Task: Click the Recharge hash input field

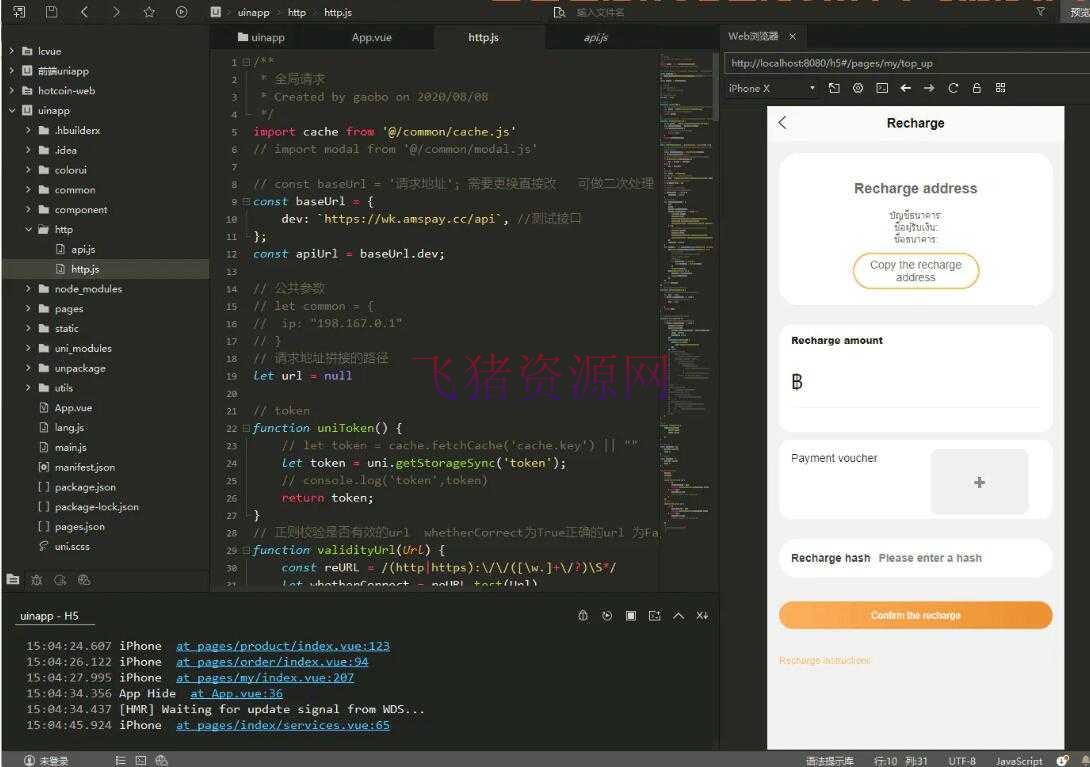Action: (961, 558)
